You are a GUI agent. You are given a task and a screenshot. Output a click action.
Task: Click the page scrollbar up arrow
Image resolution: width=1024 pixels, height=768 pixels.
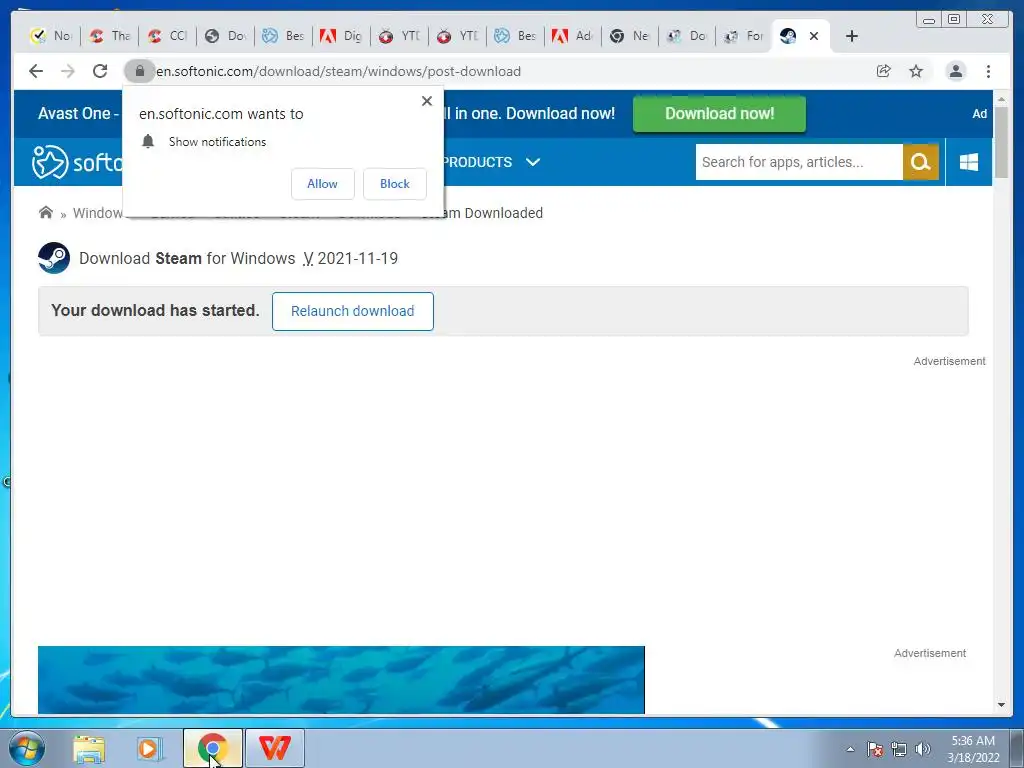(1002, 99)
